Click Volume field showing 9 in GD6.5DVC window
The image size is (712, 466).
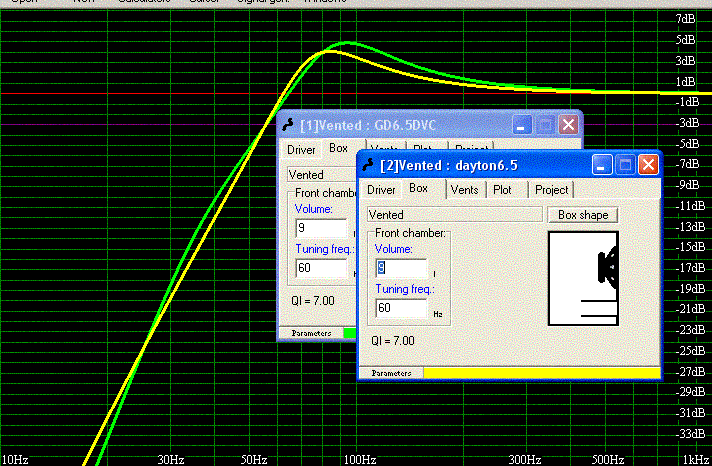pyautogui.click(x=321, y=228)
